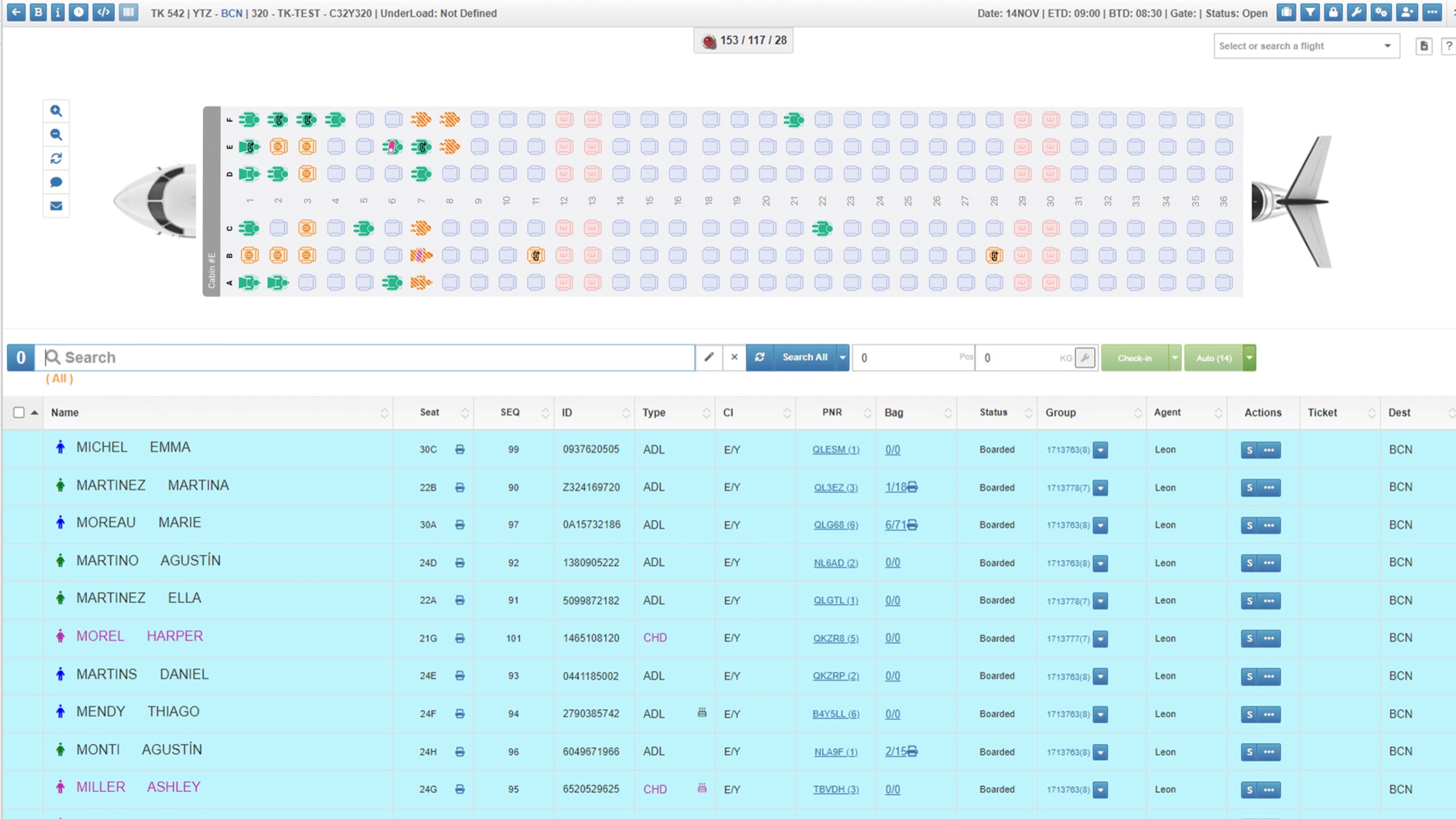This screenshot has height=819, width=1456.
Task: Select orange seat 11B on seat map
Action: tap(536, 256)
